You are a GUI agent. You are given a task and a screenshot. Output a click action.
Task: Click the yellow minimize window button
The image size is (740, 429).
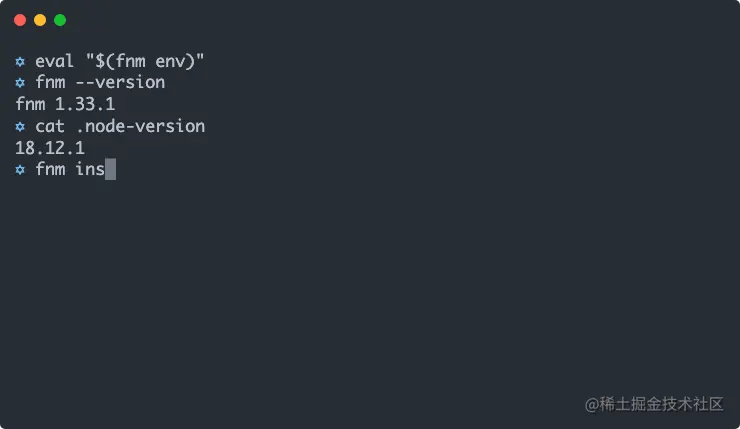(x=40, y=20)
